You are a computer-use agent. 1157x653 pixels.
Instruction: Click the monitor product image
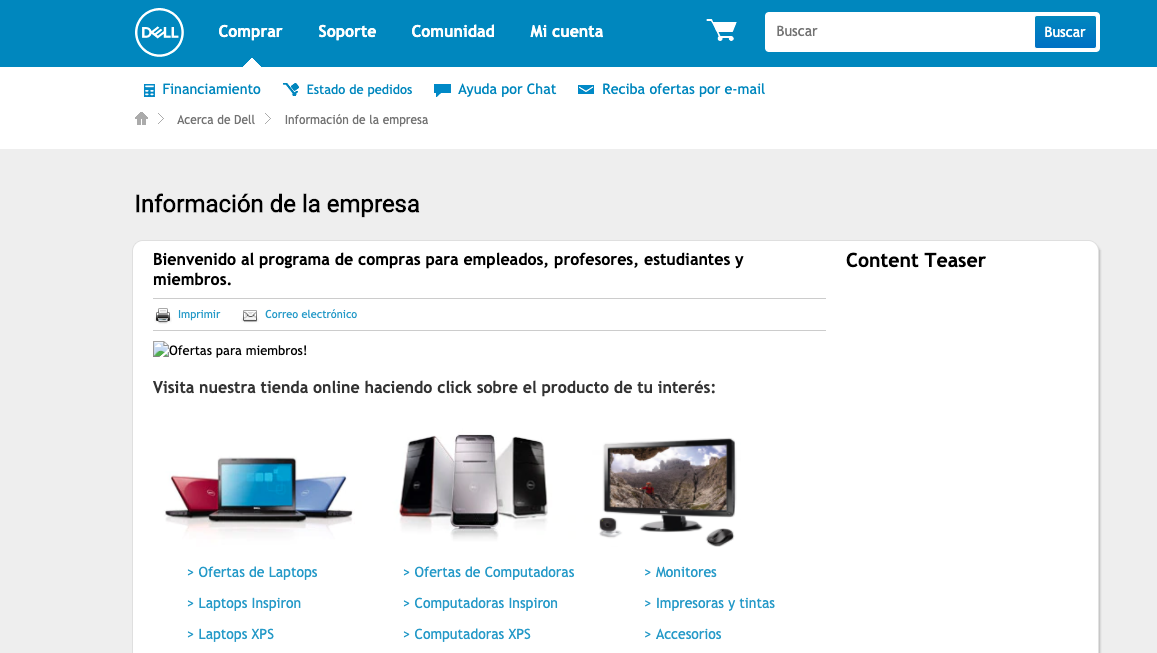[669, 490]
